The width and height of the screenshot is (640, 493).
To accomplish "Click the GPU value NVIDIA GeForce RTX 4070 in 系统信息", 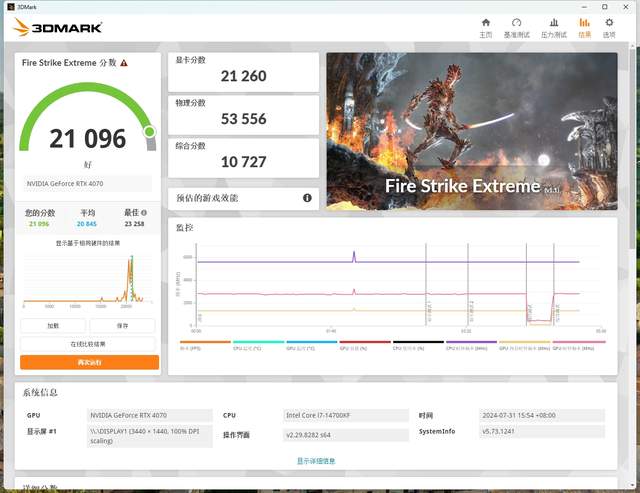I will tap(149, 415).
